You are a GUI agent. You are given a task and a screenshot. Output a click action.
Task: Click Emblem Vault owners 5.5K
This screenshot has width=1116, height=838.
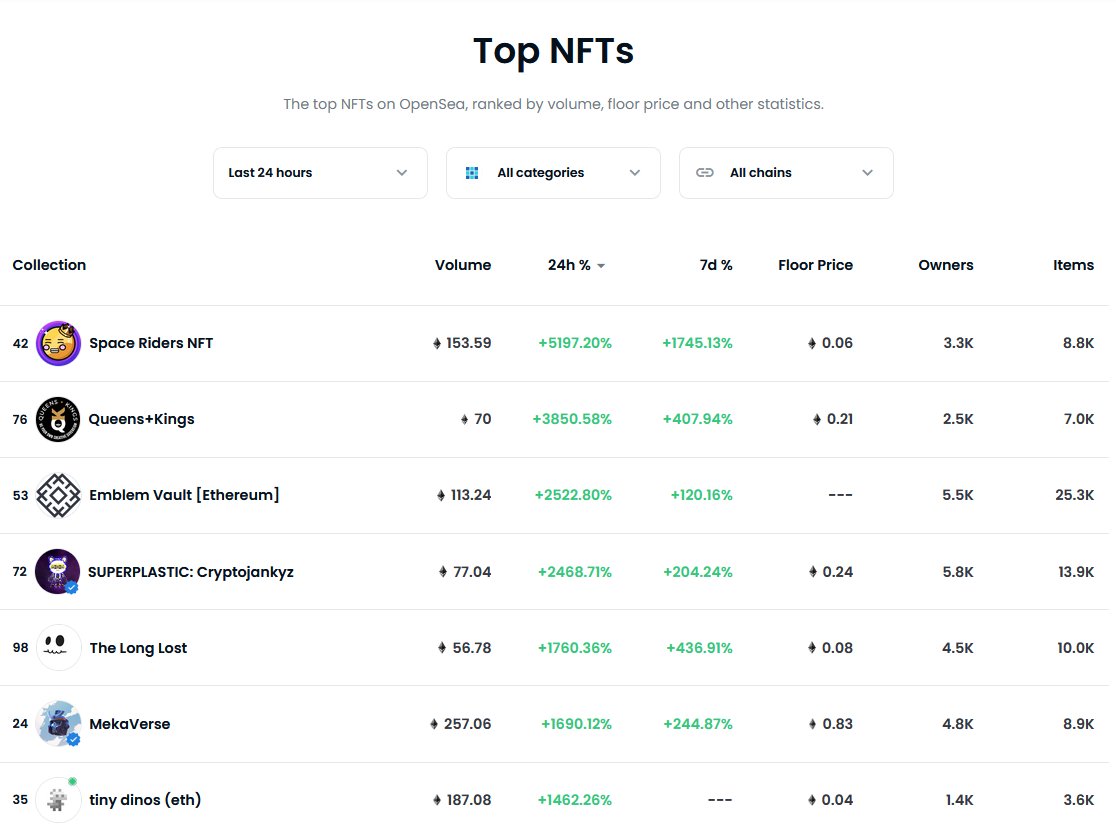click(x=958, y=495)
